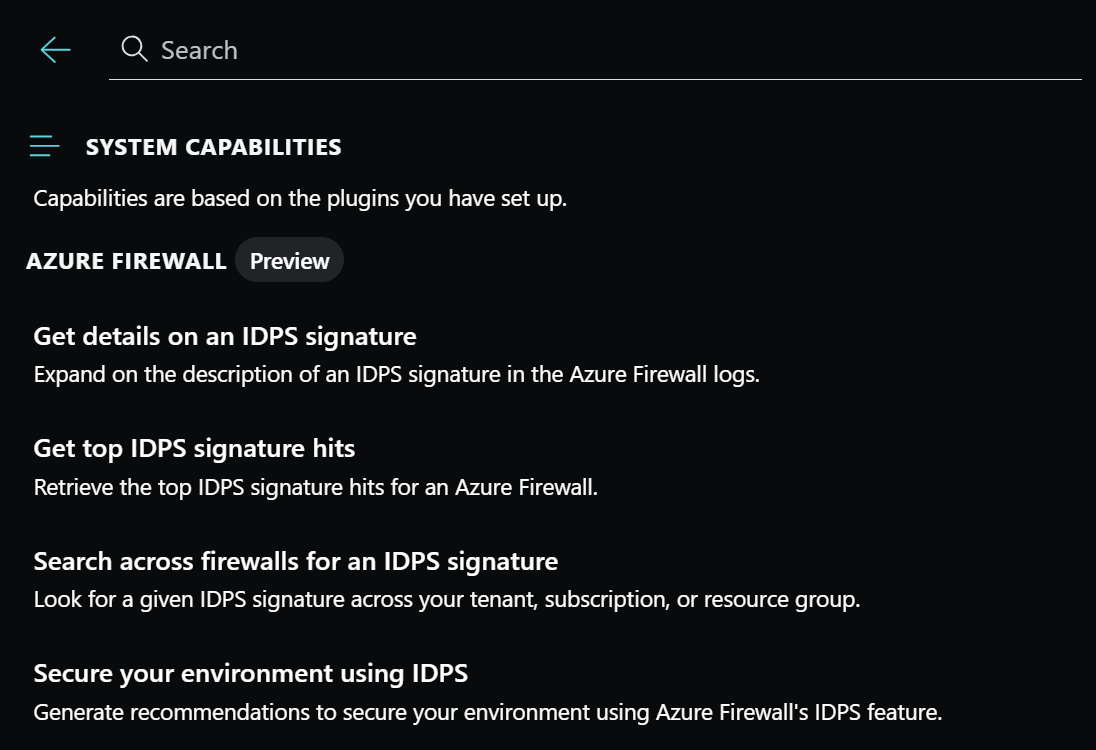
Task: Click the Preview badge beside Azure Firewall
Action: pyautogui.click(x=289, y=261)
